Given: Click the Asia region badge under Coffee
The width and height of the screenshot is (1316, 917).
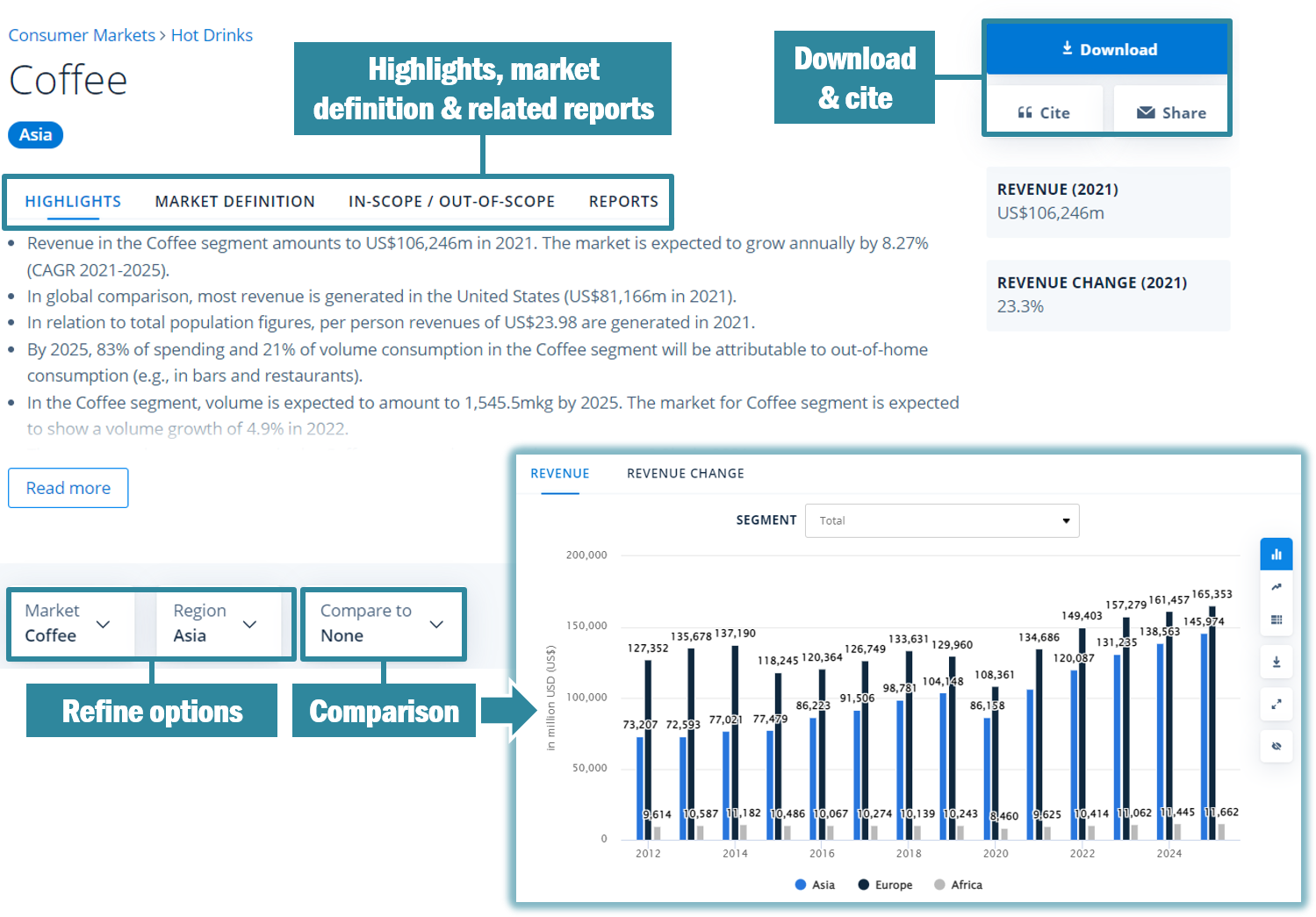Looking at the screenshot, I should pyautogui.click(x=35, y=135).
